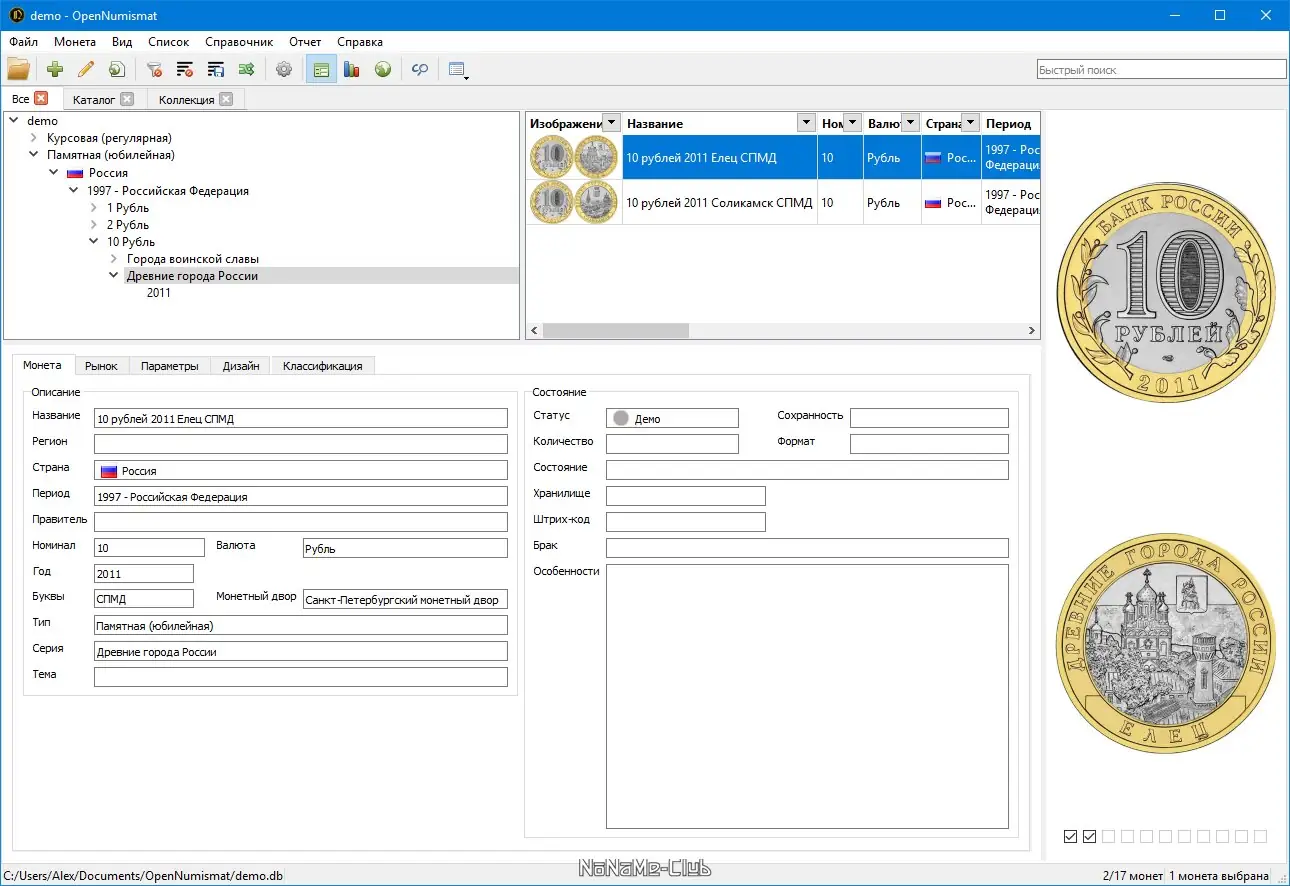Switch to the Каталог view tab
Image resolution: width=1290 pixels, height=886 pixels.
pos(94,100)
